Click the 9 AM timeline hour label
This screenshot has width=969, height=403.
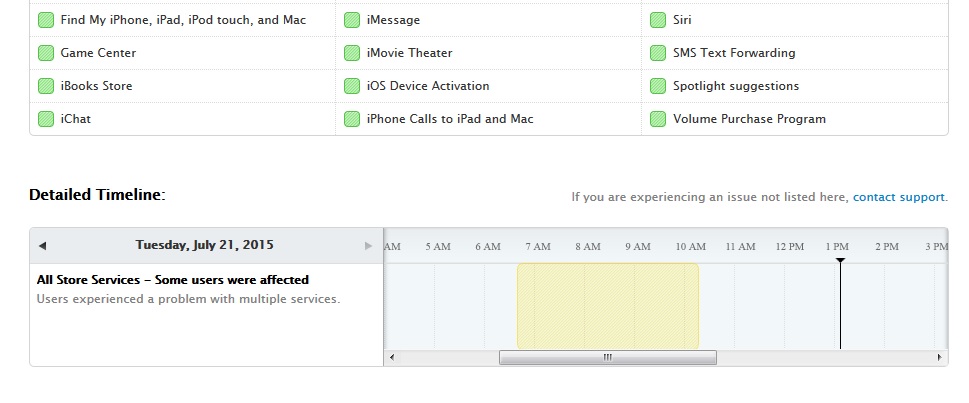638,247
